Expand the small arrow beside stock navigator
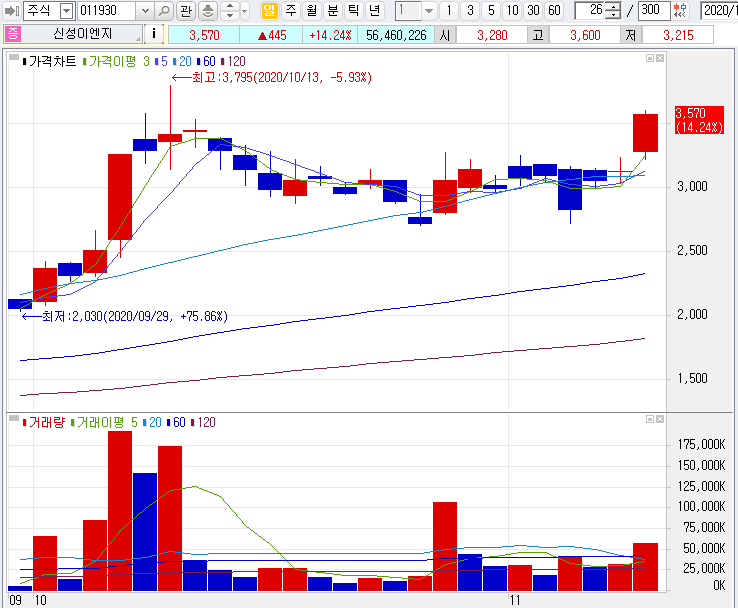 pyautogui.click(x=244, y=10)
